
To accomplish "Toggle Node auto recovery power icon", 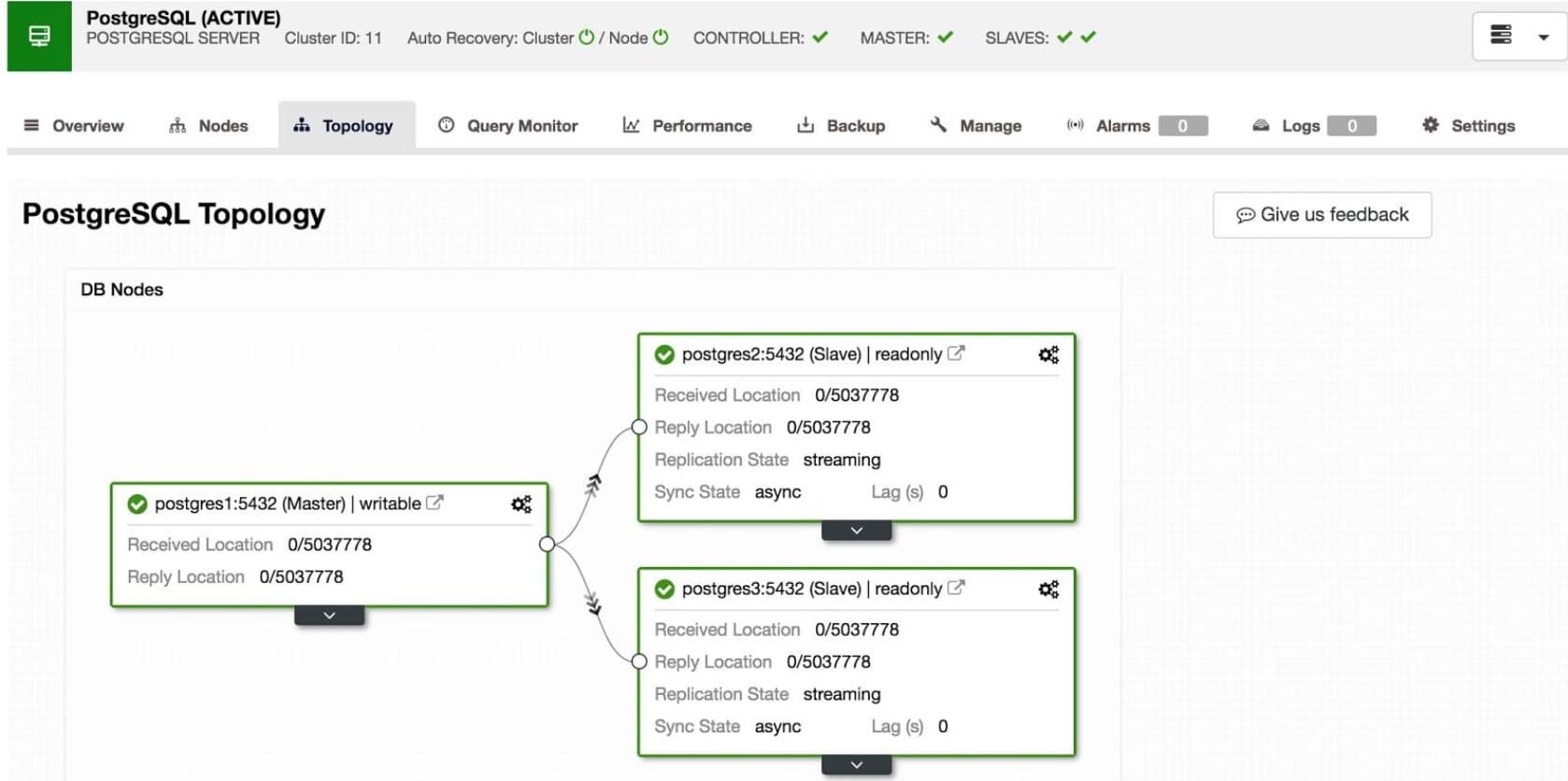I will tap(661, 37).
